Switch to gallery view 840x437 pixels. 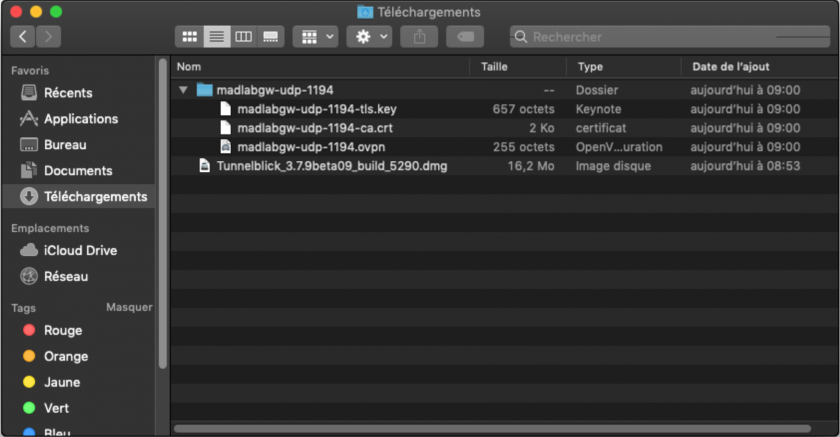point(271,36)
